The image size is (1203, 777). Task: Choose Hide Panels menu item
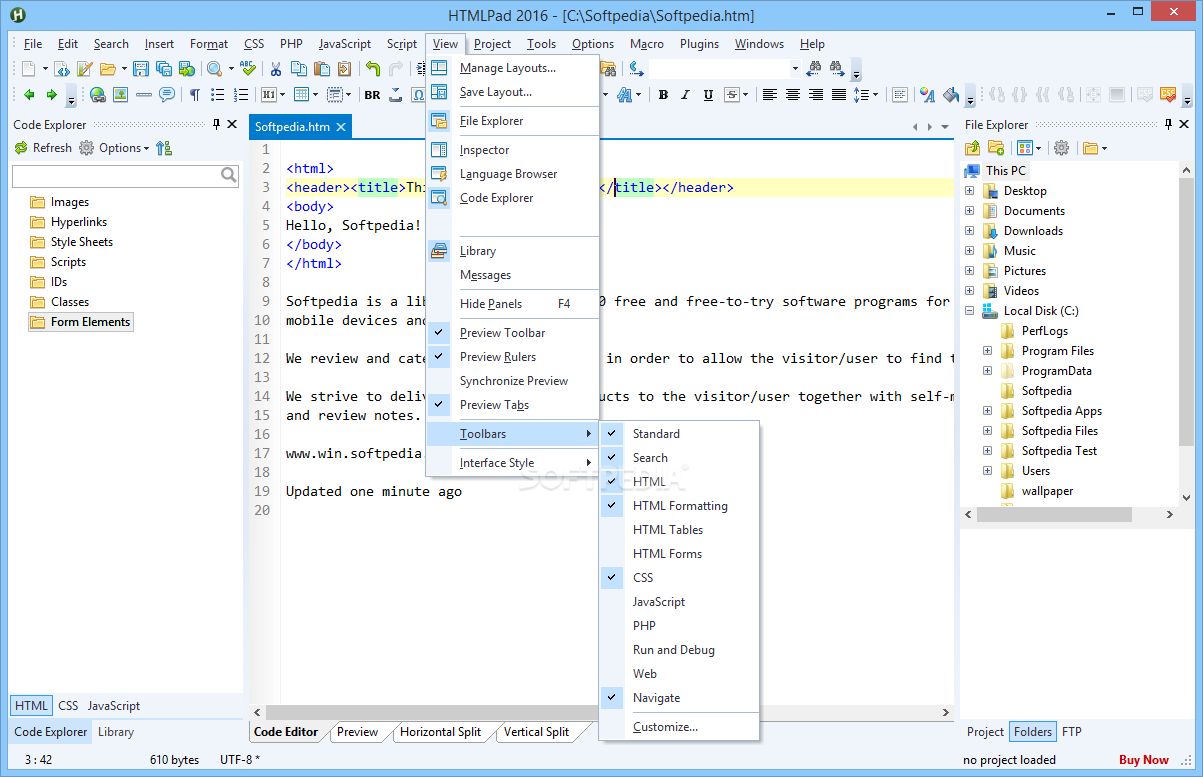point(512,304)
